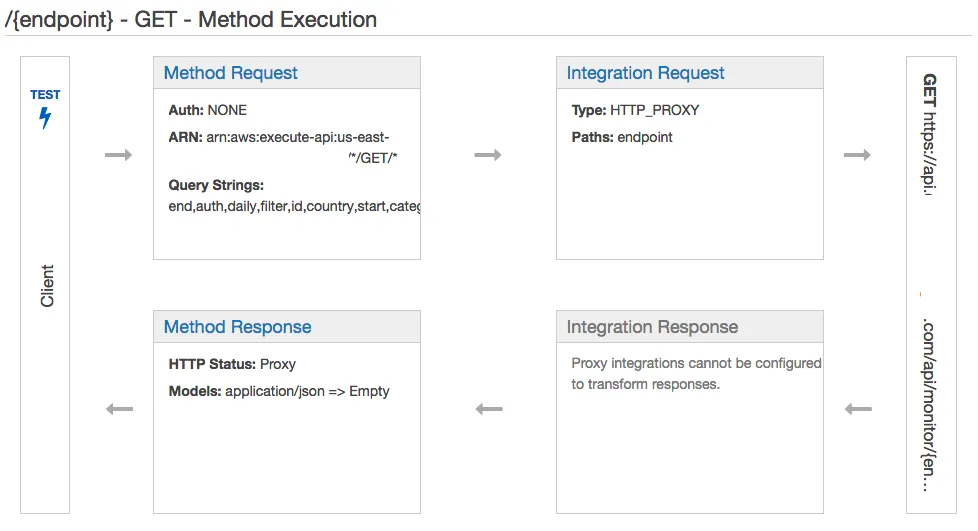
Task: Click arrow from Method Response to Client
Action: [119, 409]
